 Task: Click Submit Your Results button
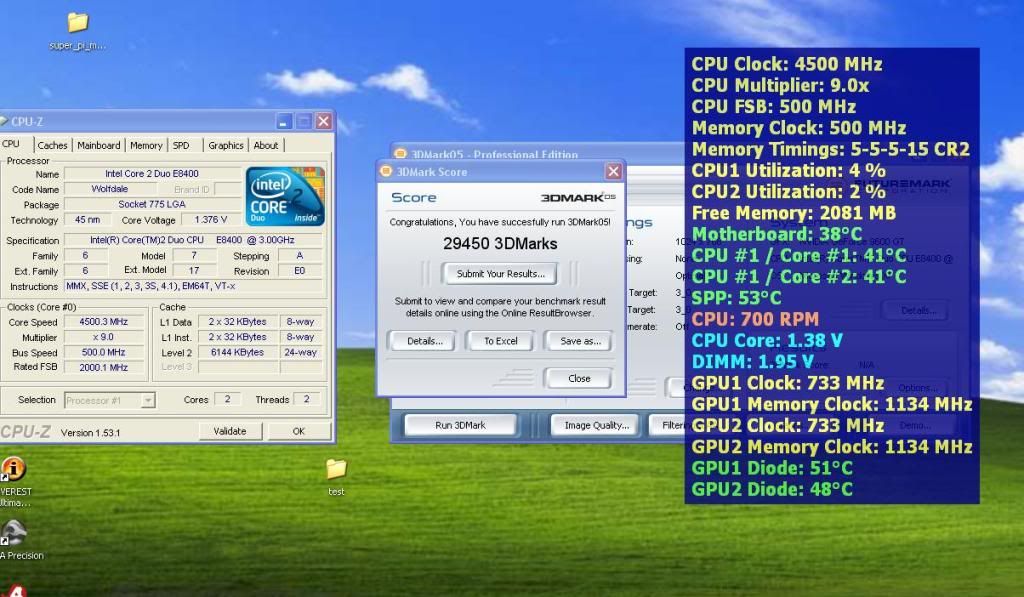(500, 274)
